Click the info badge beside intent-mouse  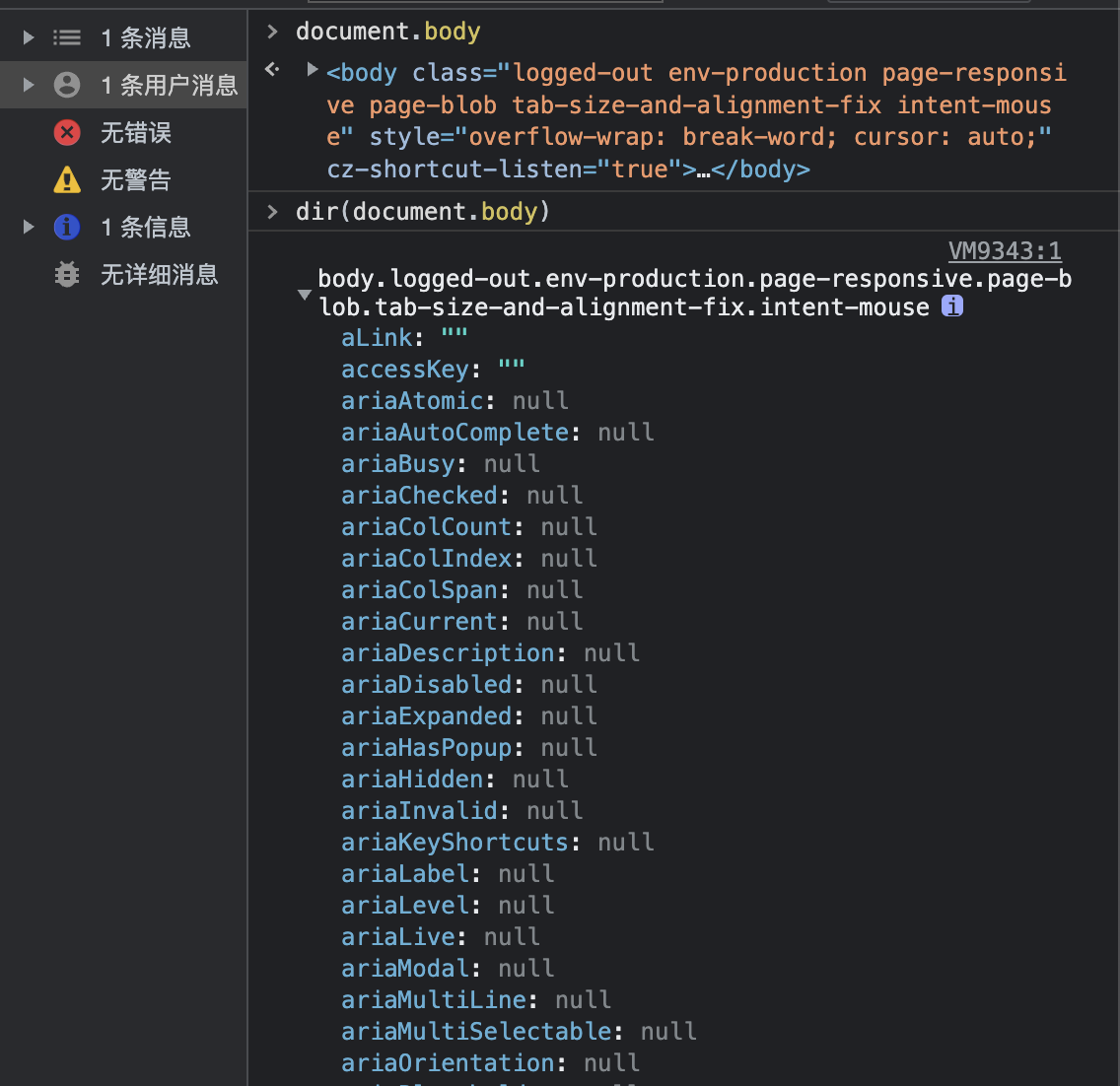click(951, 306)
